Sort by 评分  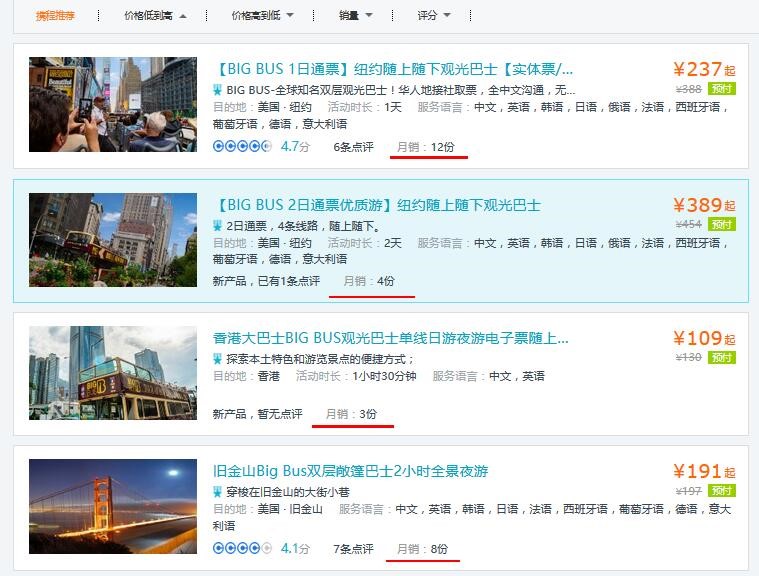click(434, 15)
